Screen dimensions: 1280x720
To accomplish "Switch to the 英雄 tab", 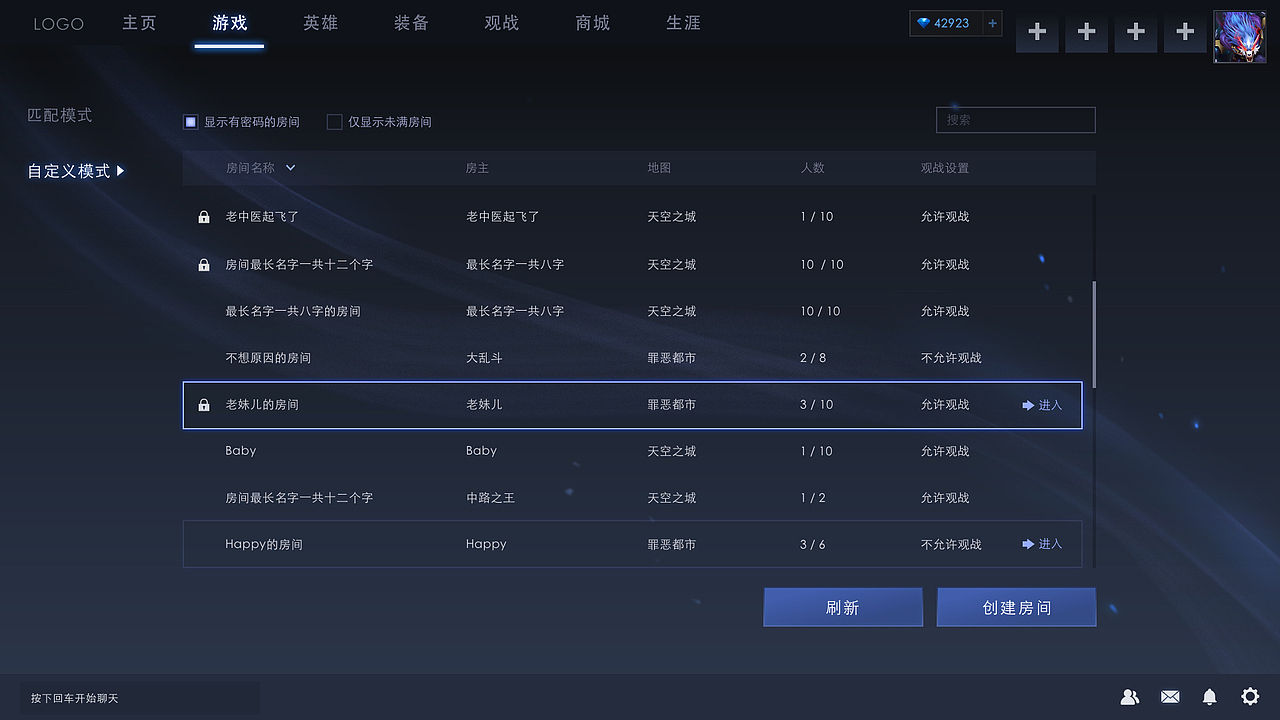I will [x=320, y=23].
